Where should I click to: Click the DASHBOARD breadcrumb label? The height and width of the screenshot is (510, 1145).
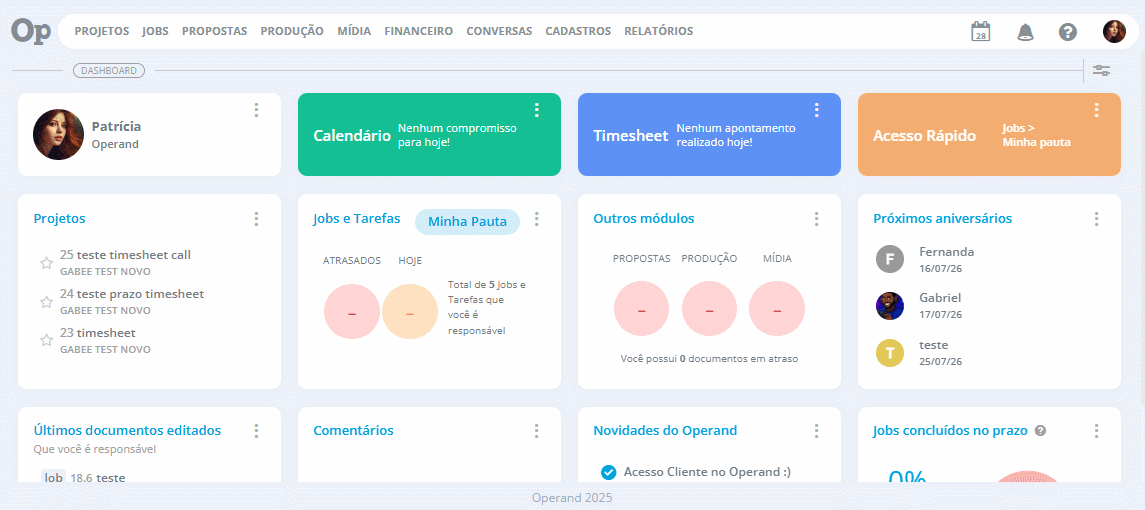(109, 71)
